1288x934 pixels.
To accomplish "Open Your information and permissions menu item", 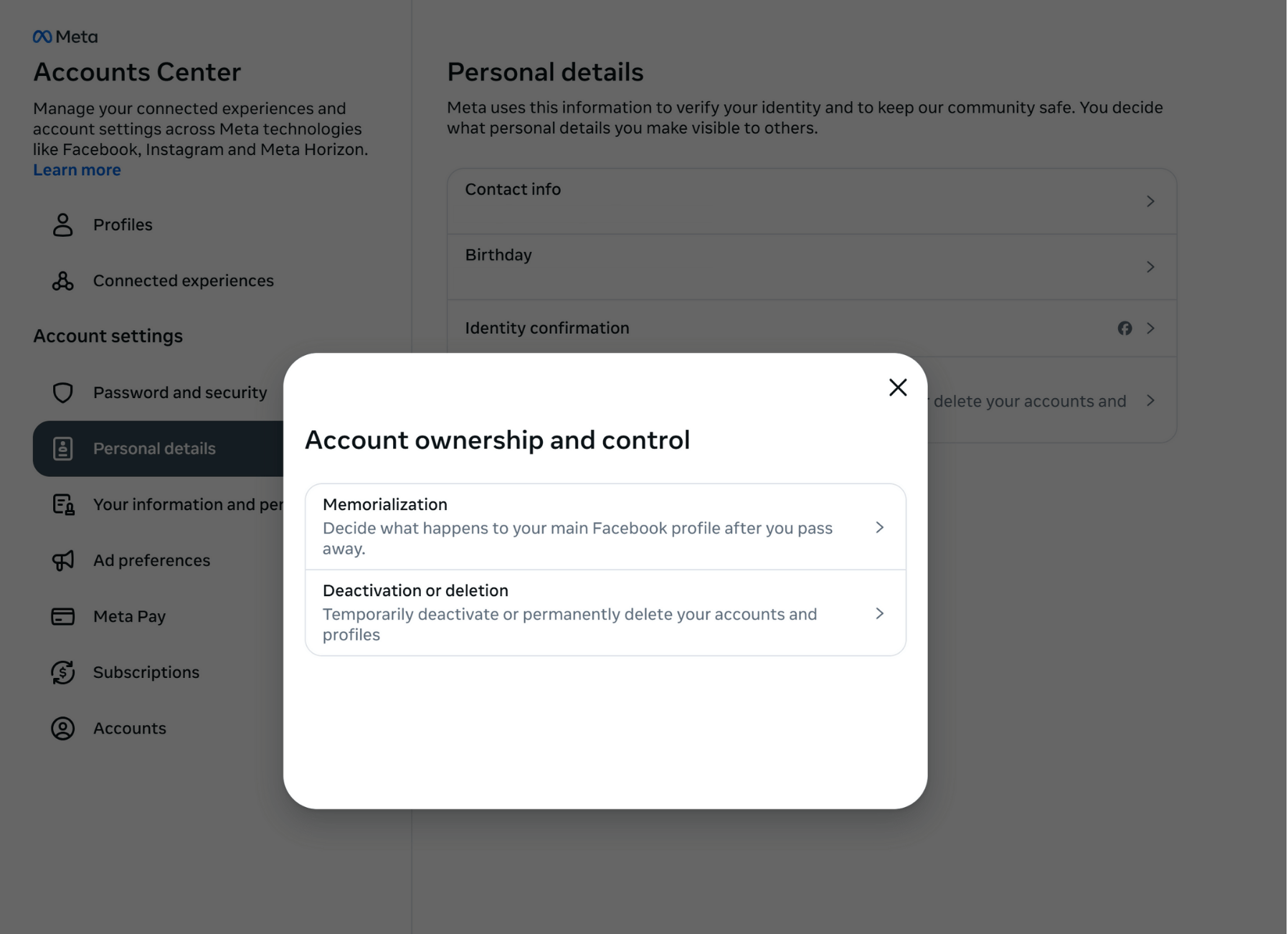I will tap(188, 505).
